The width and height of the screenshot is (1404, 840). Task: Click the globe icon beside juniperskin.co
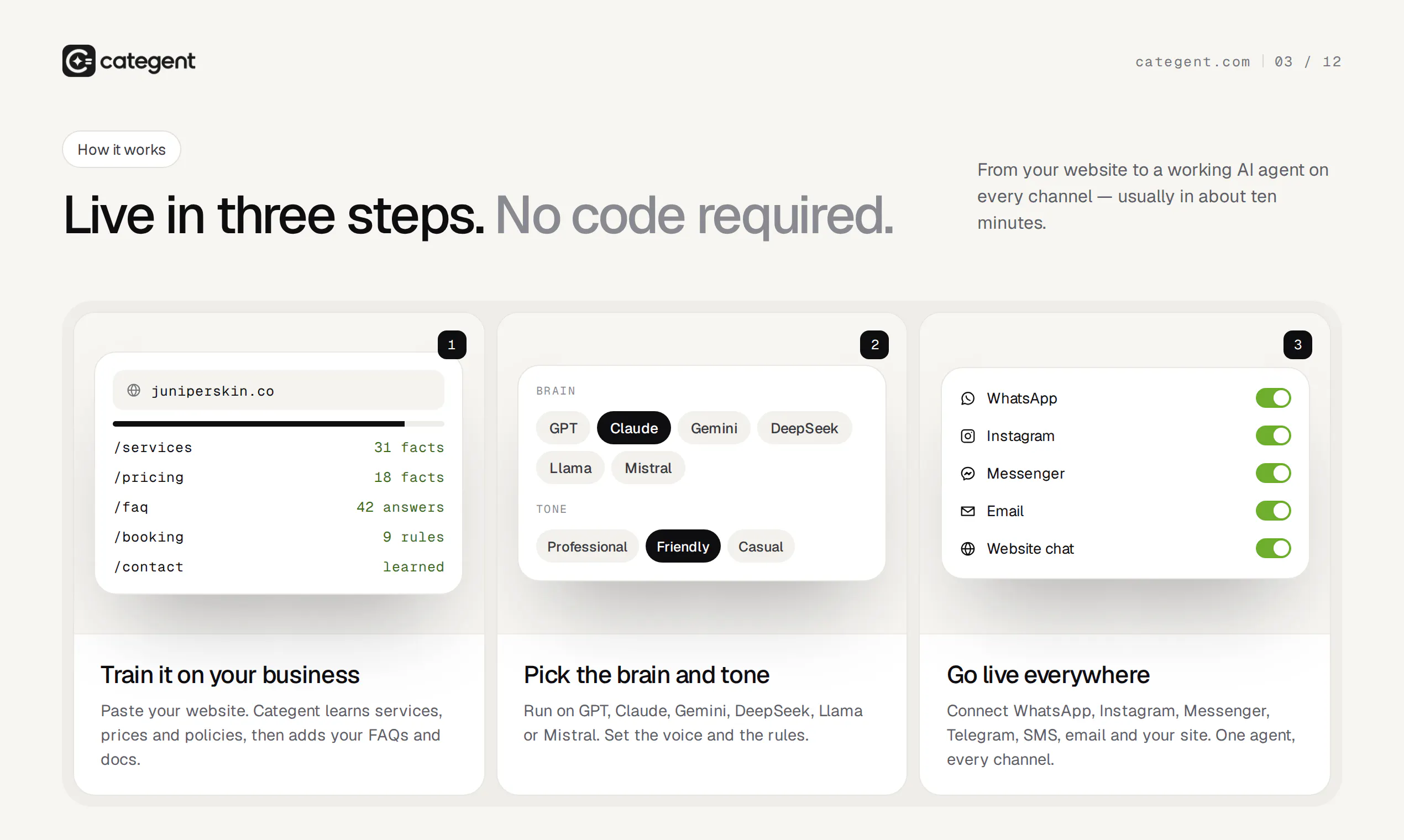tap(134, 390)
